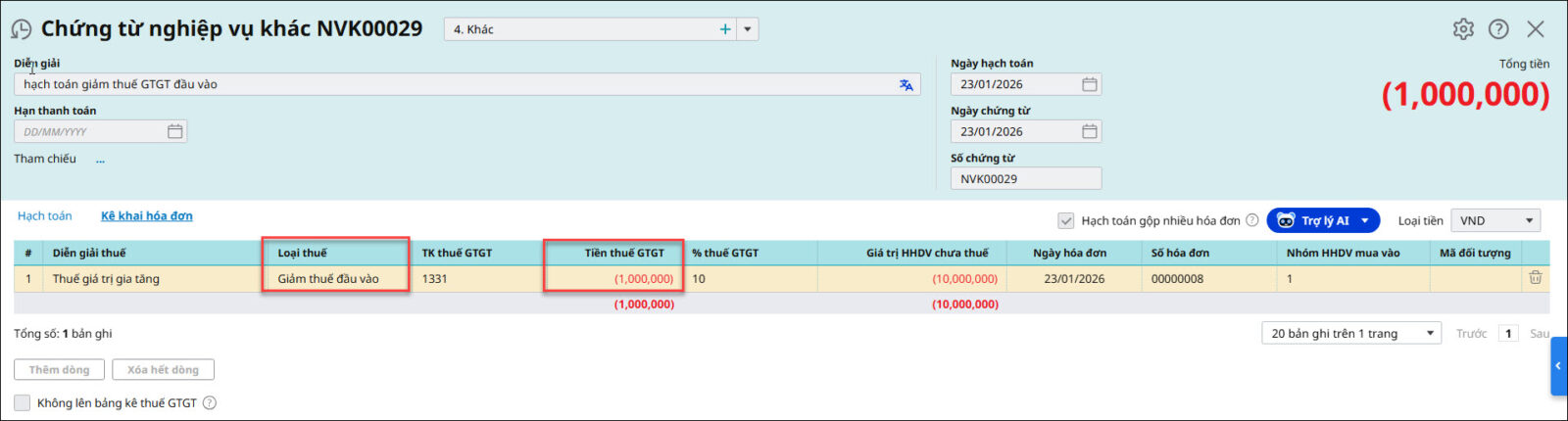Open the settings gear icon
Image resolution: width=1568 pixels, height=421 pixels.
point(1463,29)
